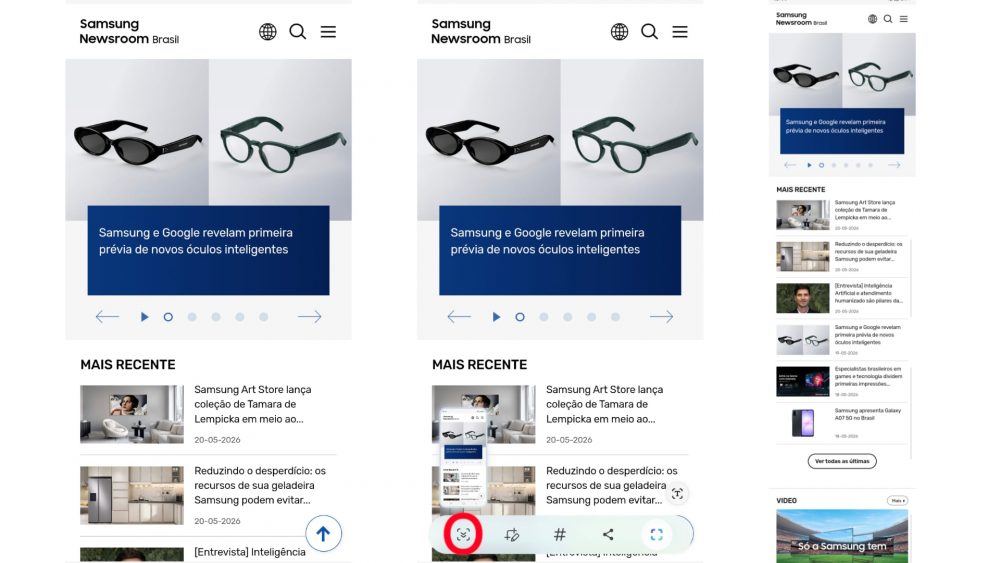
Task: Click the Art Store living-room thumbnail in left screen
Action: click(x=132, y=414)
